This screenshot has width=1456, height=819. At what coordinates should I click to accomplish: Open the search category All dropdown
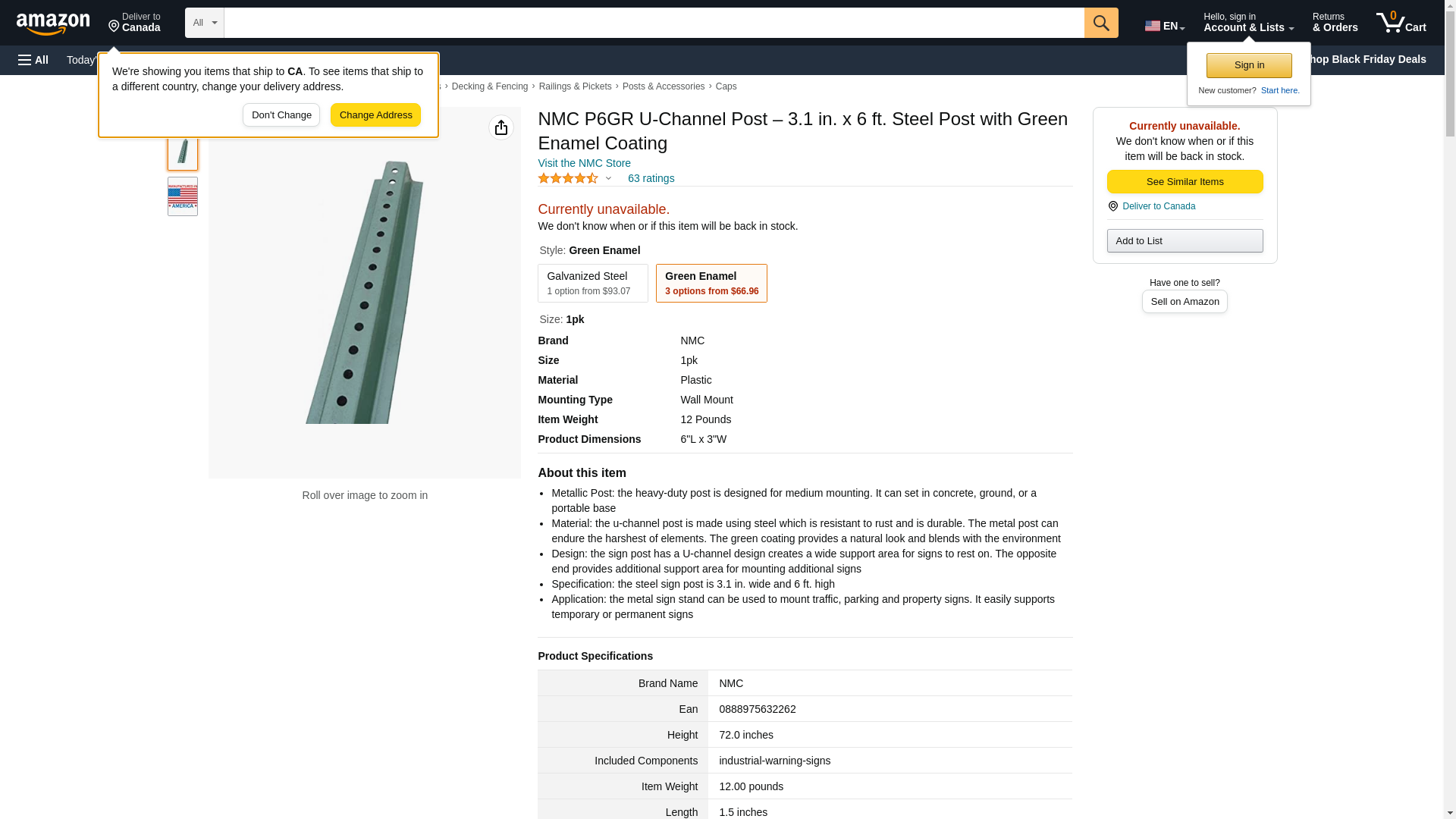205,23
